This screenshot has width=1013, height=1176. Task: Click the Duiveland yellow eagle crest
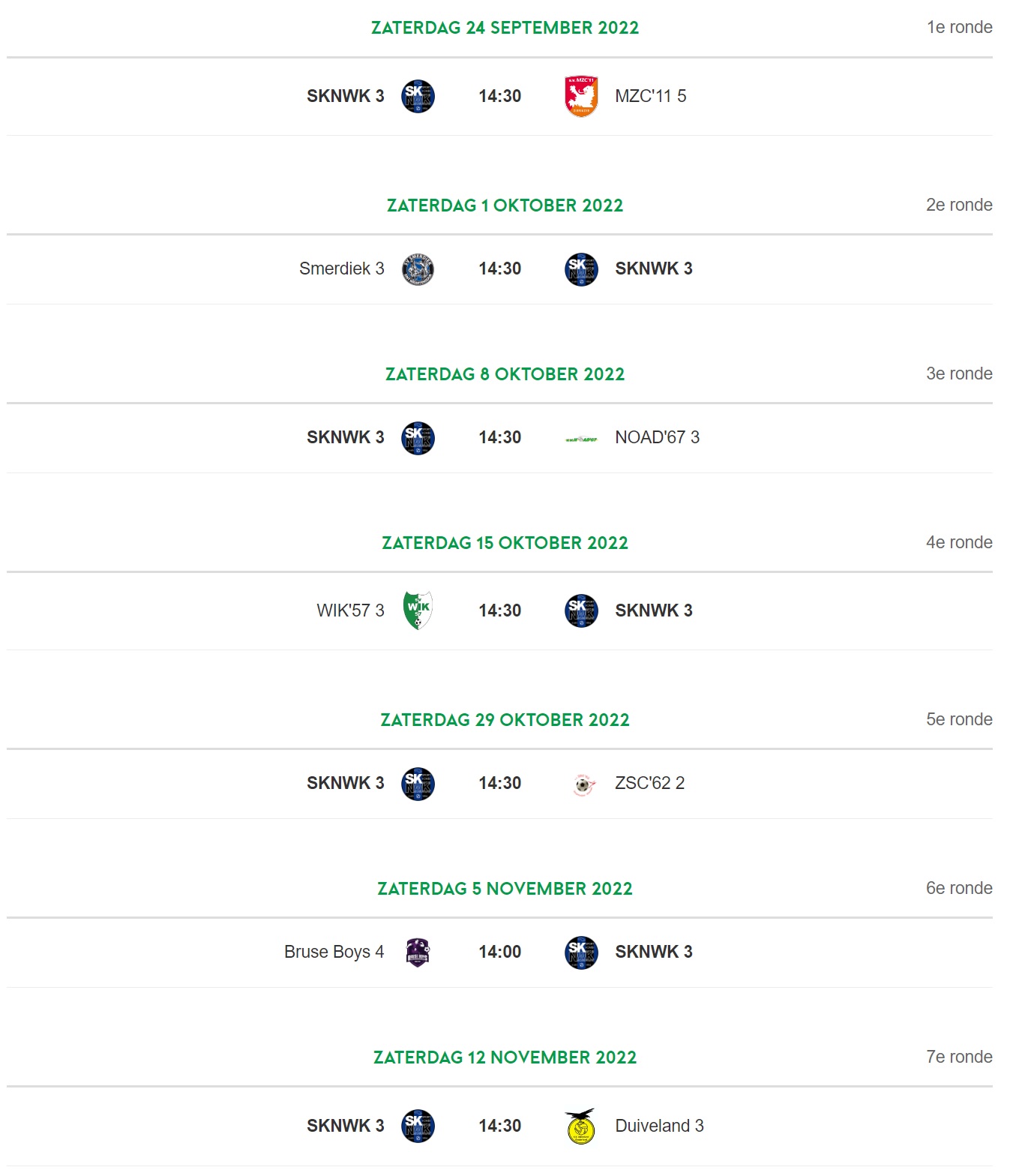pos(580,1126)
